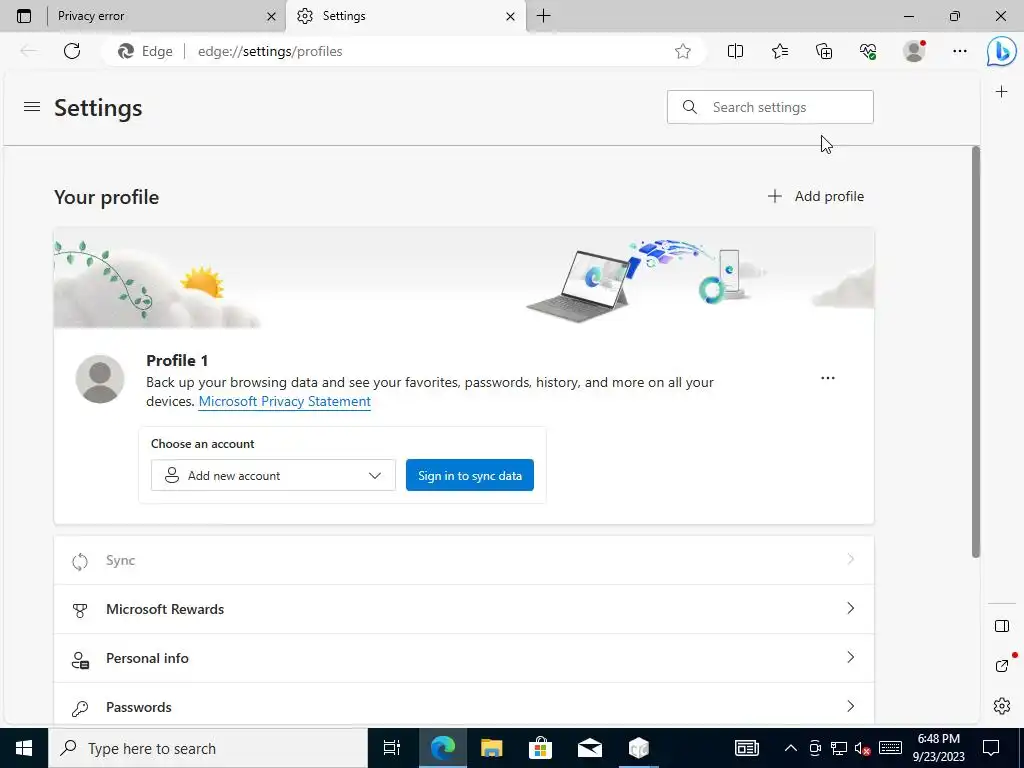
Task: Close the Settings tab
Action: [x=511, y=16]
